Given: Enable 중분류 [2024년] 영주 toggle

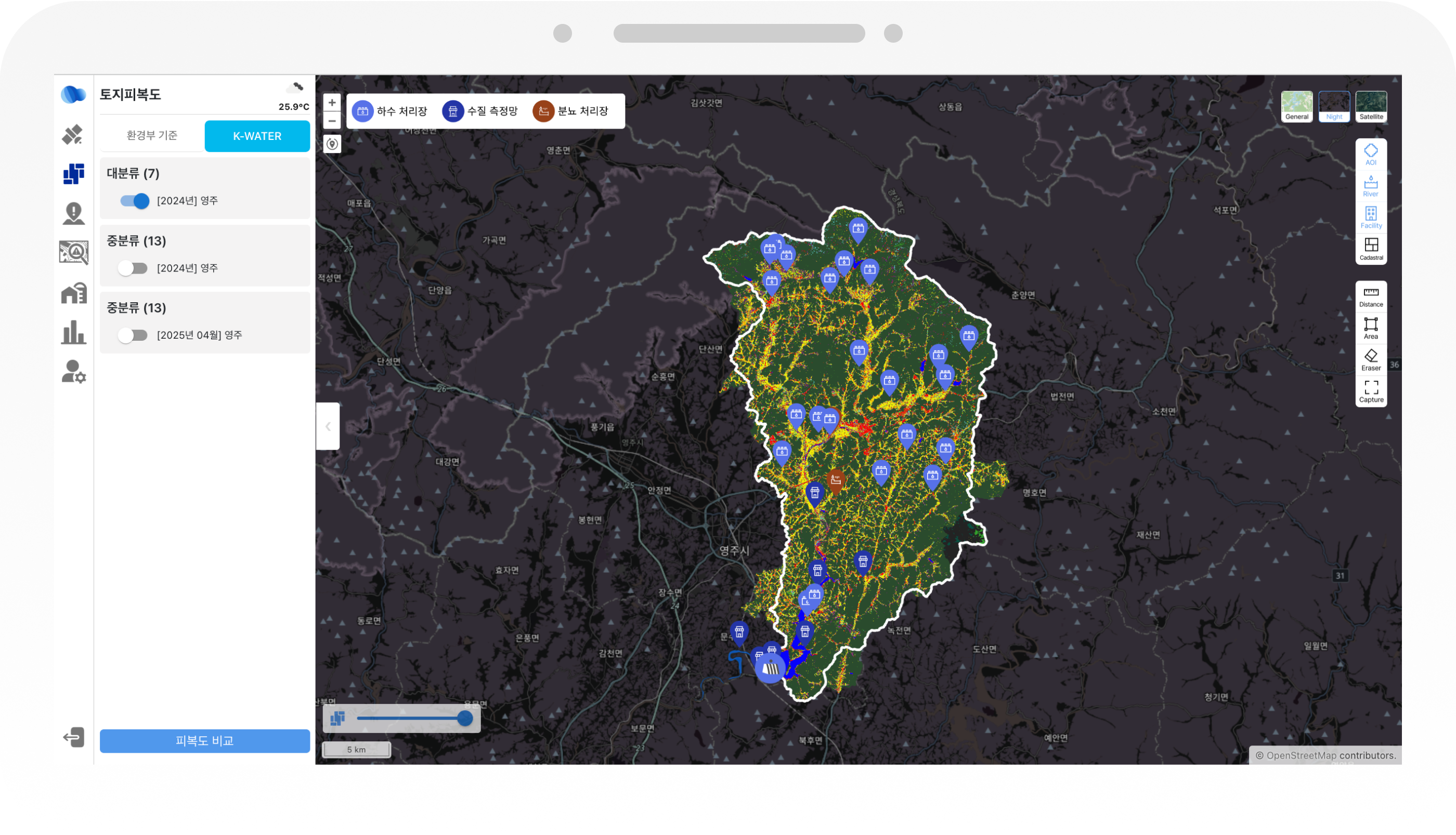Looking at the screenshot, I should (133, 268).
